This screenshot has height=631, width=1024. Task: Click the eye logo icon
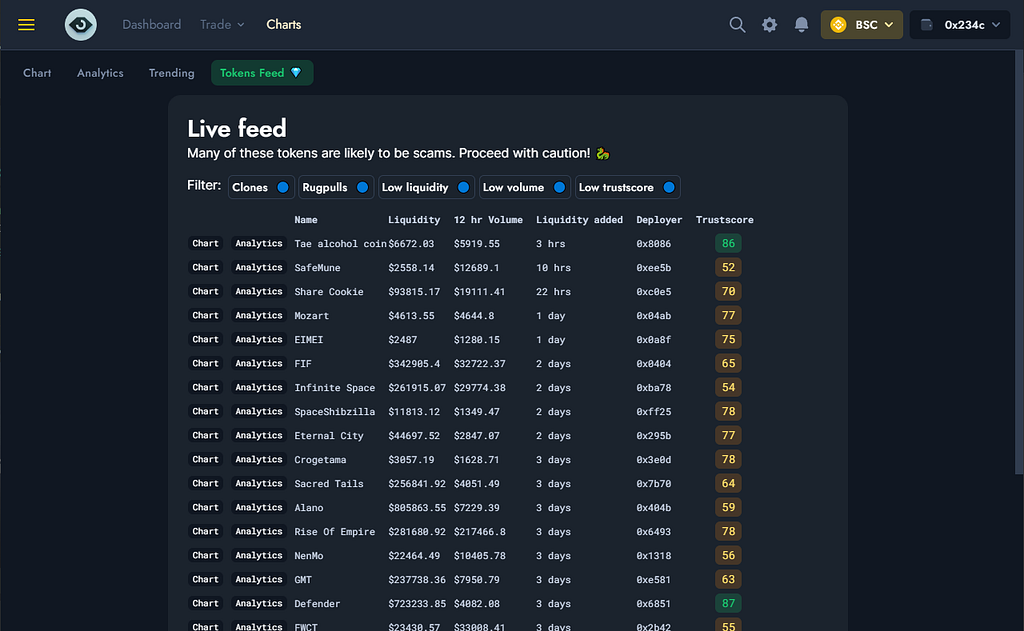[81, 25]
